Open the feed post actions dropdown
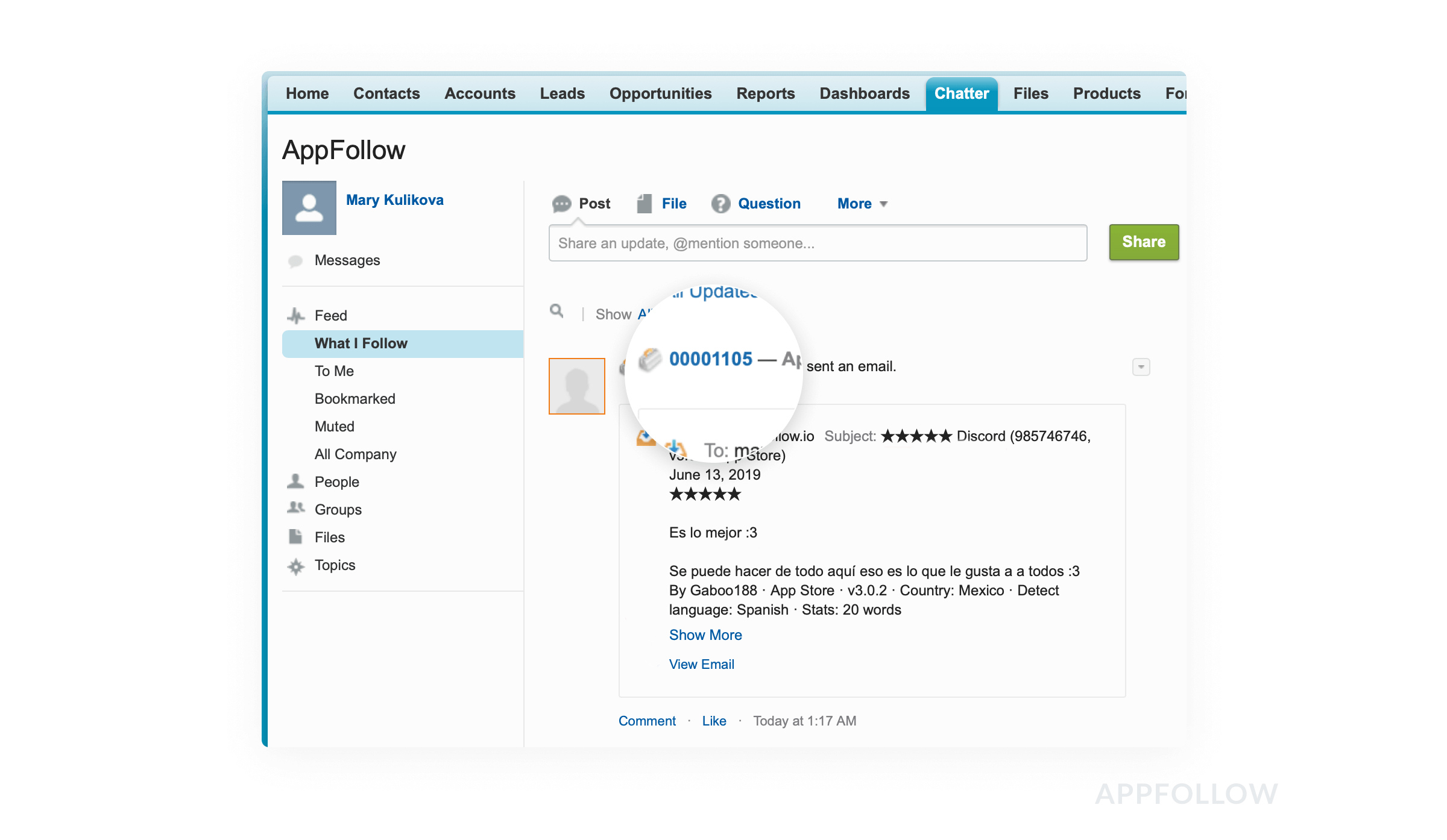Viewport: 1447px width, 840px height. (x=1141, y=367)
